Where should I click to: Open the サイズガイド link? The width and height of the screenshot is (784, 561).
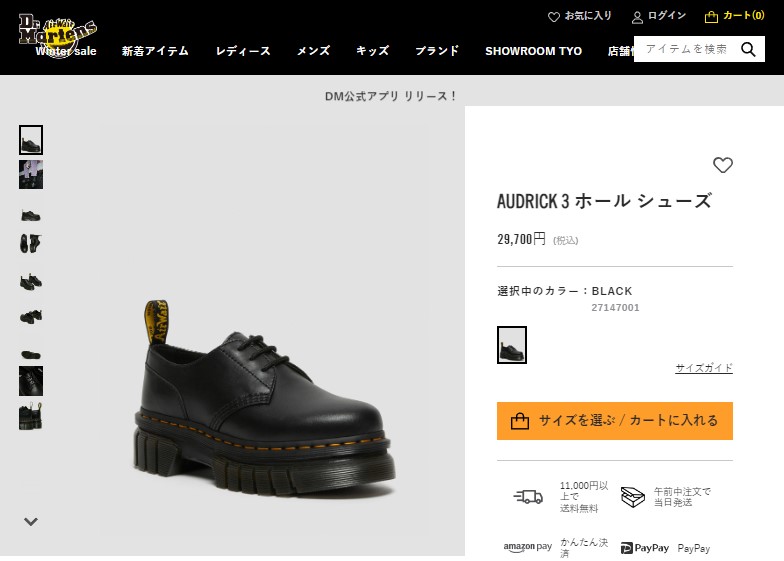pyautogui.click(x=704, y=368)
